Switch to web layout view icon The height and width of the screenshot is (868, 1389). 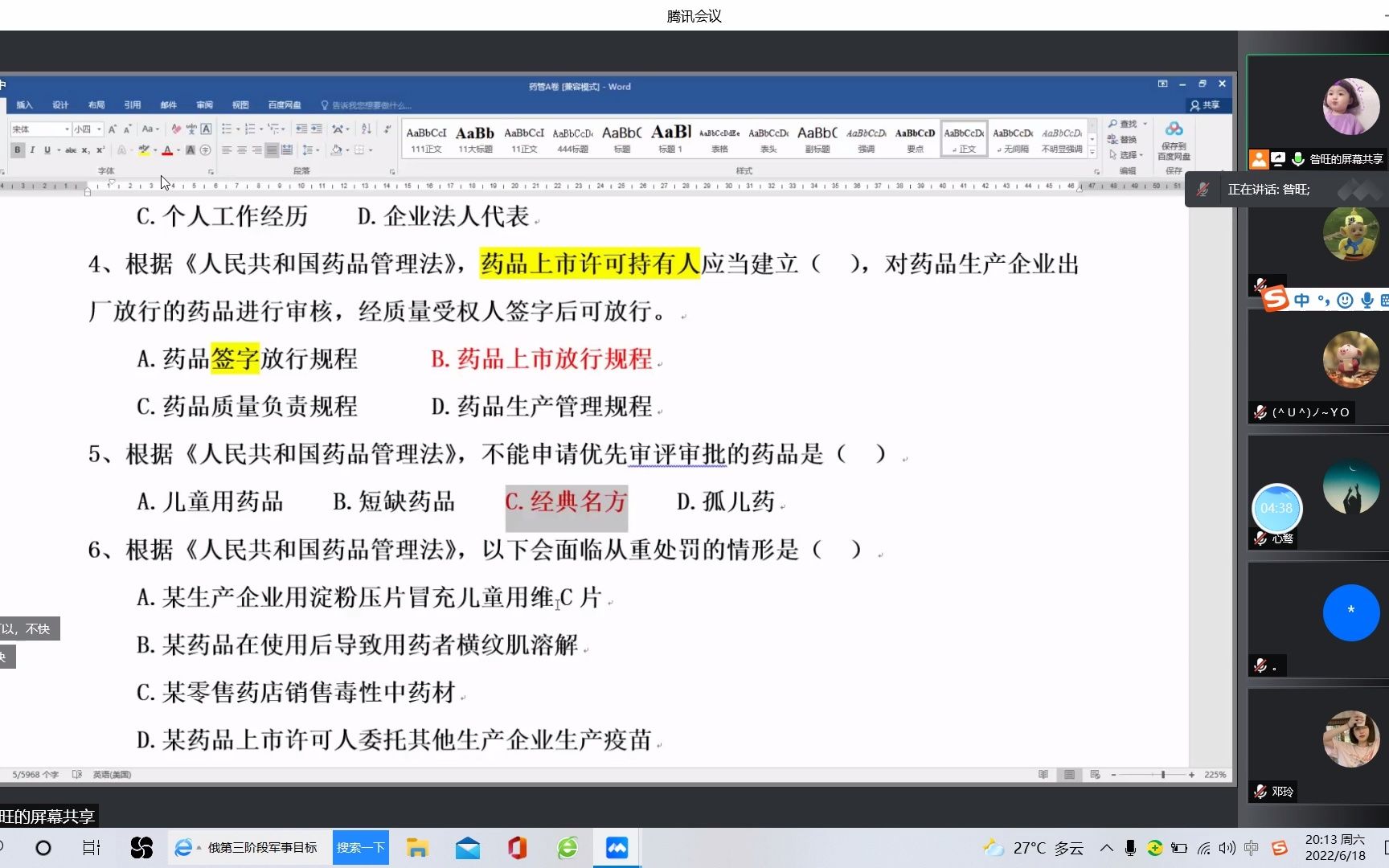tap(1095, 775)
